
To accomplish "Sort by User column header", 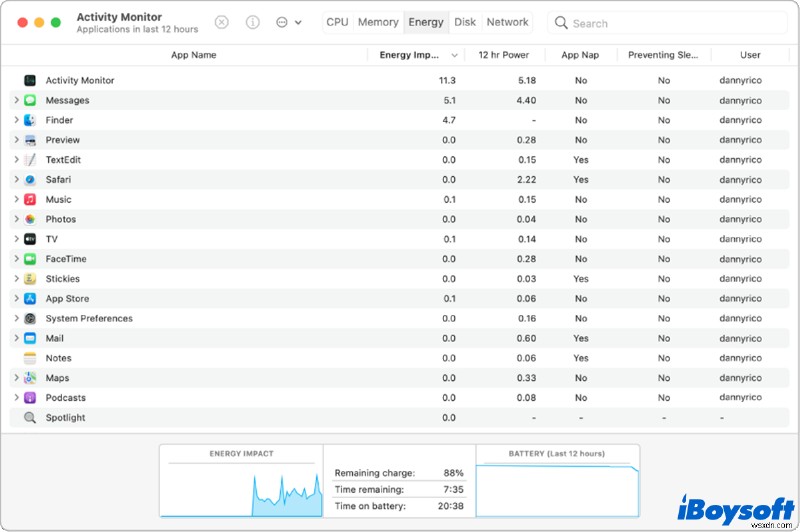I will [x=750, y=55].
